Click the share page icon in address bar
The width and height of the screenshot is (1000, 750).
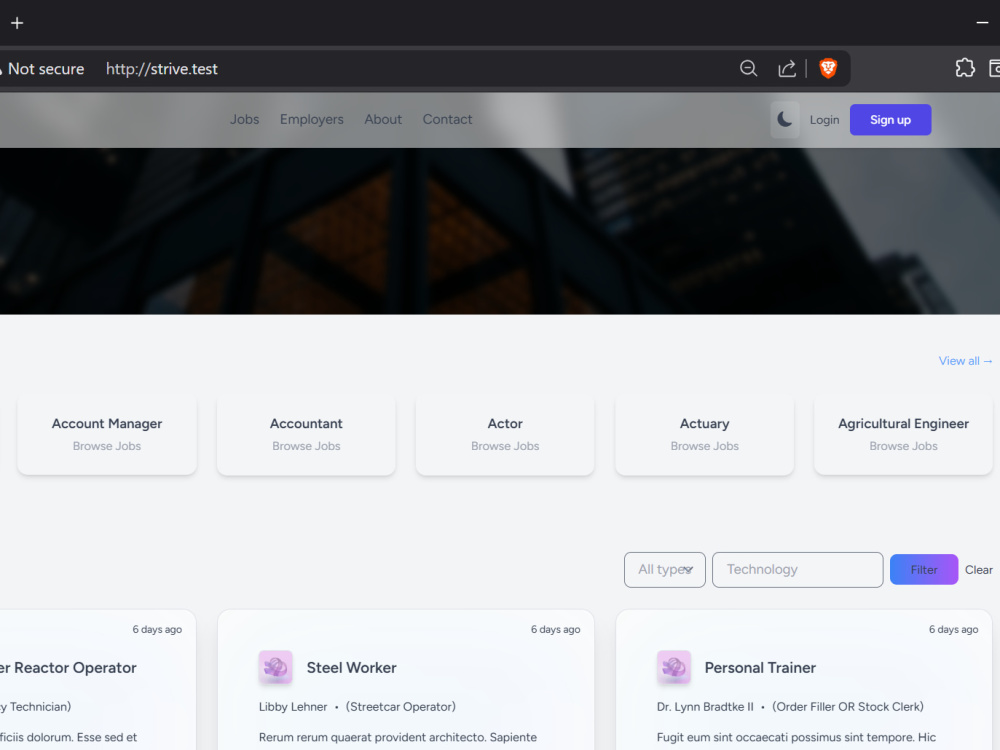[x=787, y=68]
